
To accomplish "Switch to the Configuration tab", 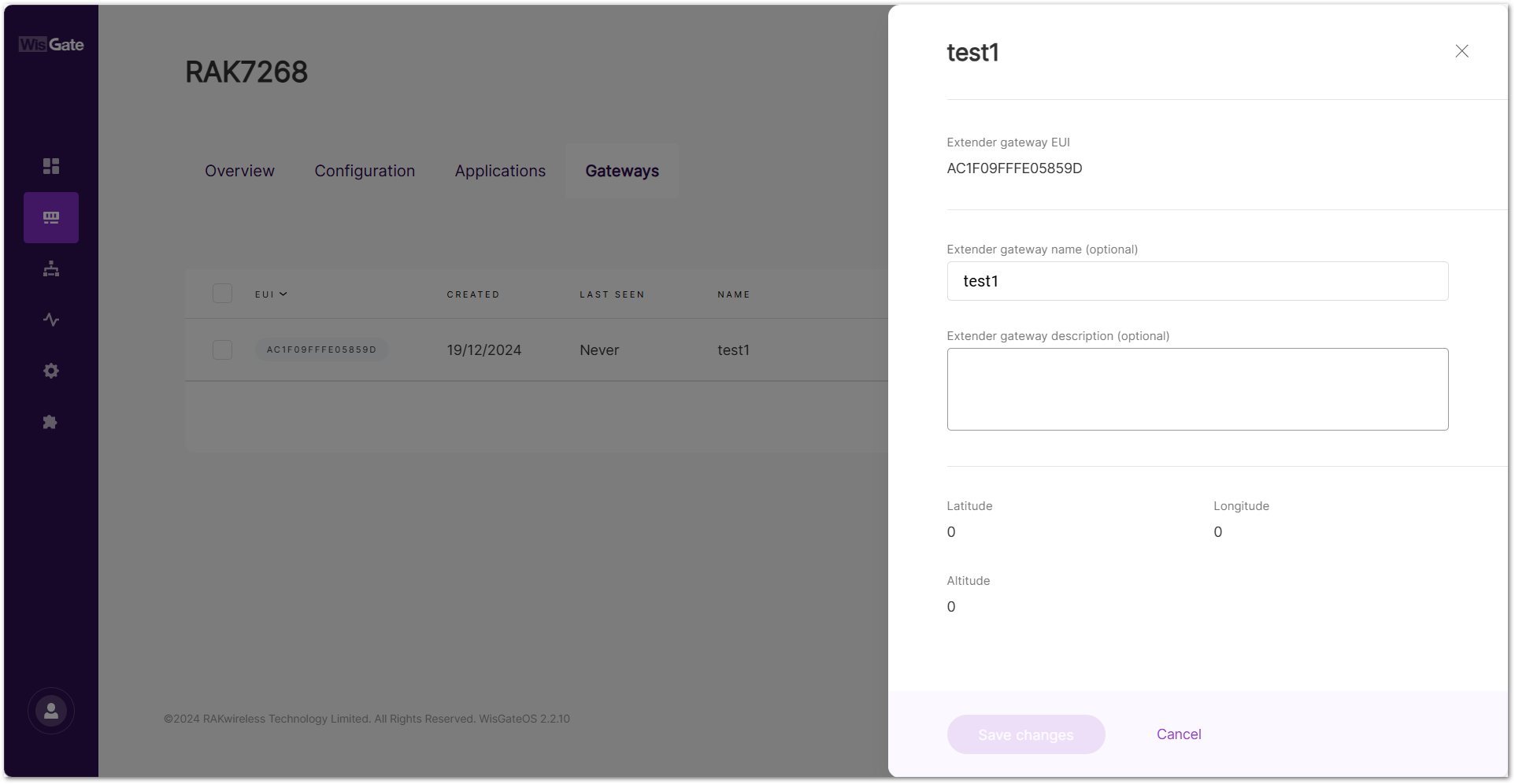I will point(365,171).
